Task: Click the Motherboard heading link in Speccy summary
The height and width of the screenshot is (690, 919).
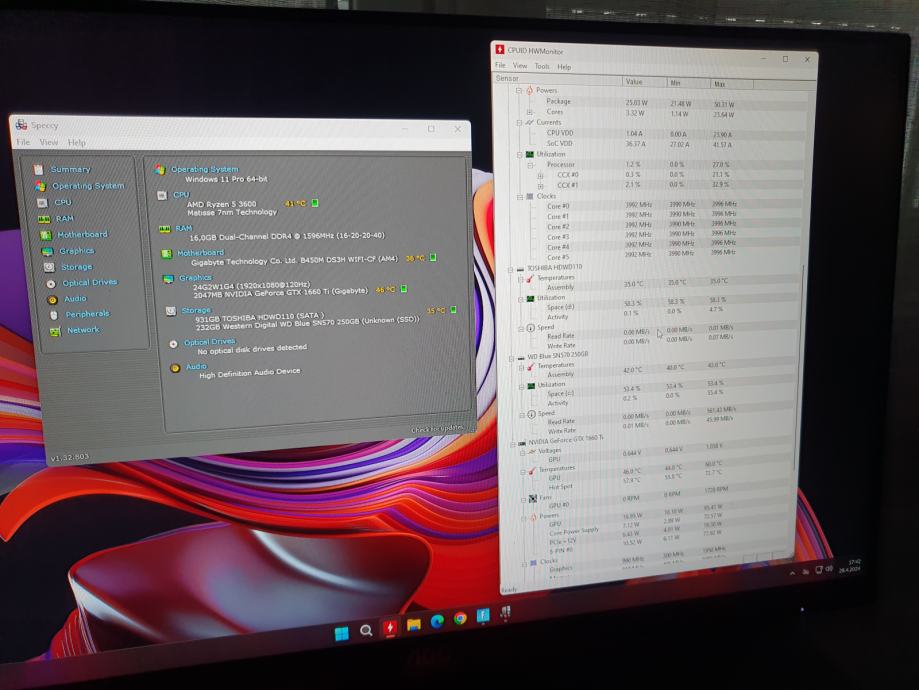Action: coord(200,253)
